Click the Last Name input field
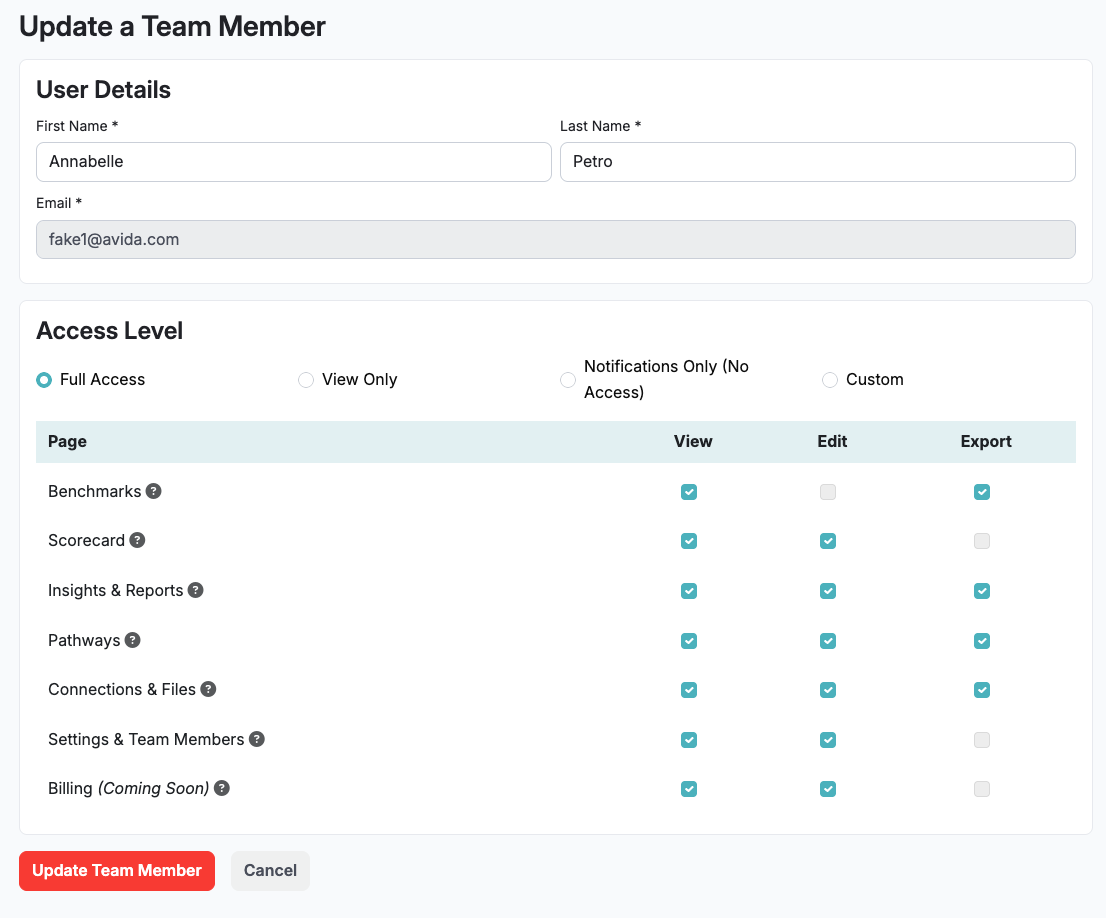 tap(817, 162)
